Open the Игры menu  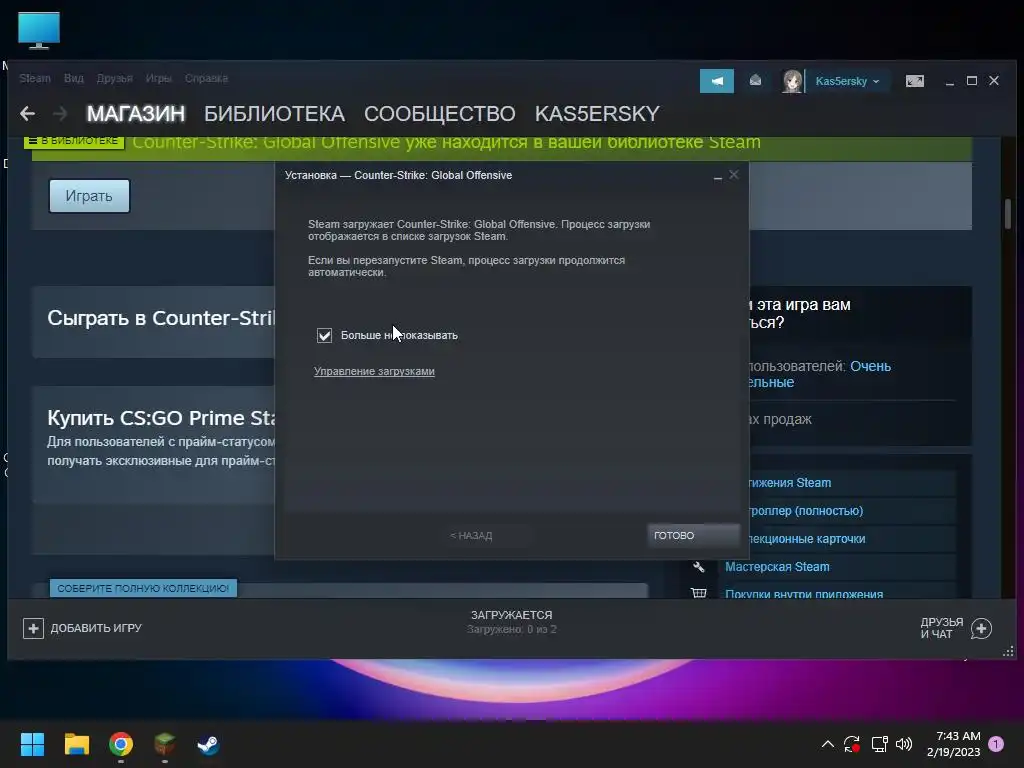pyautogui.click(x=158, y=78)
